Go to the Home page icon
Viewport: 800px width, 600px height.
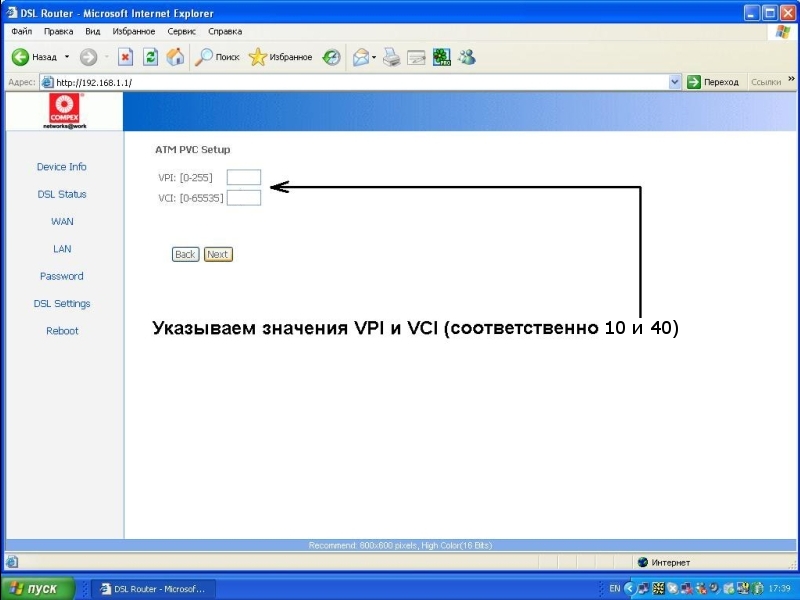tap(175, 57)
